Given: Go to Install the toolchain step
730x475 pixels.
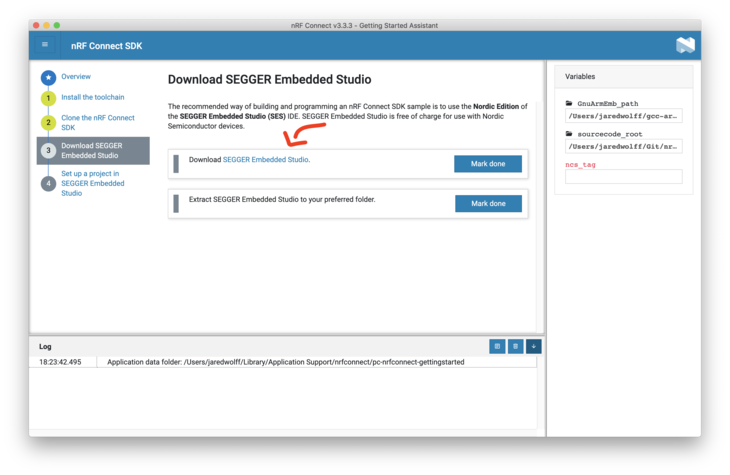Looking at the screenshot, I should click(93, 97).
